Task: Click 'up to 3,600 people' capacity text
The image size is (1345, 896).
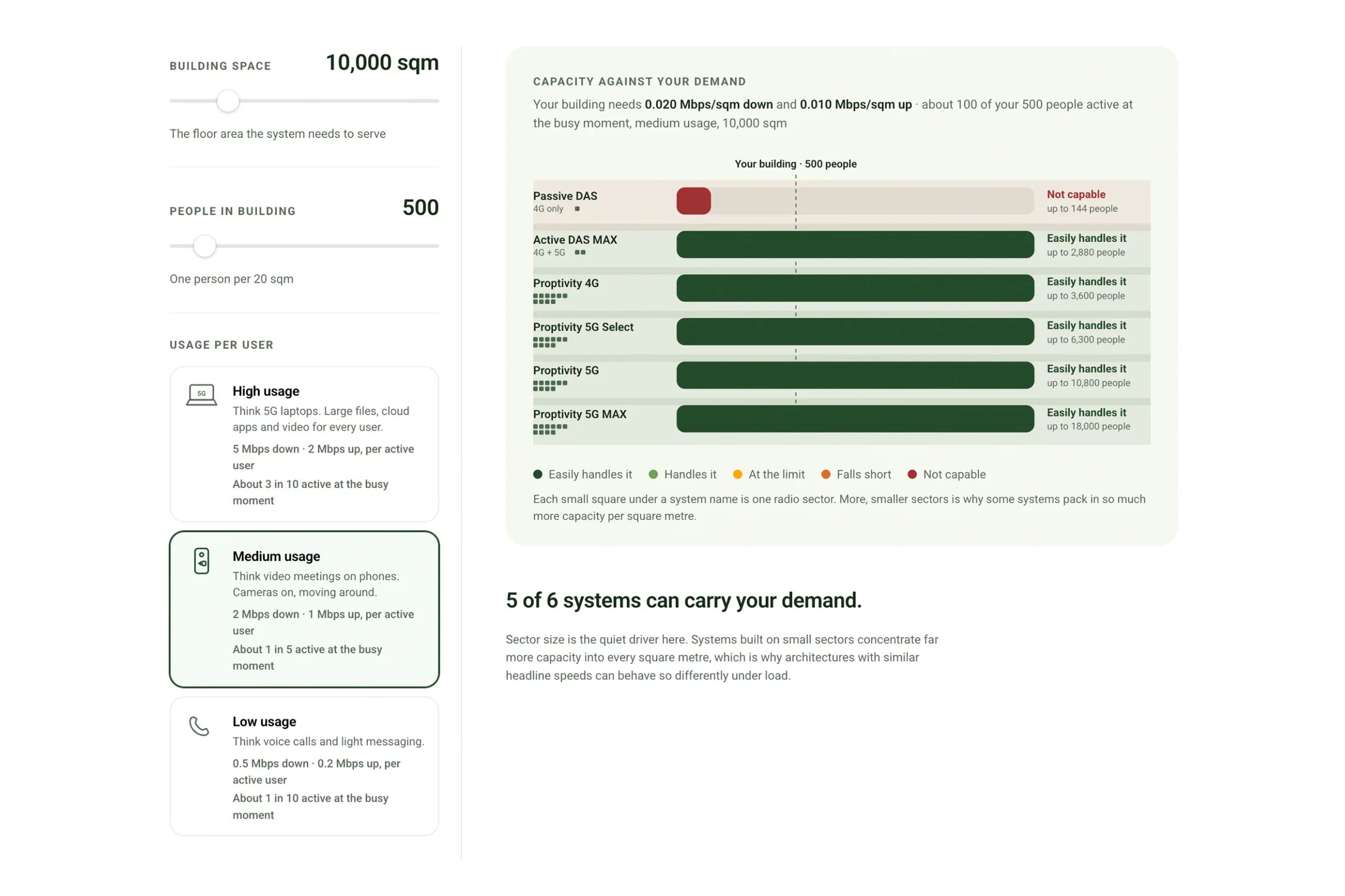Action: (x=1085, y=296)
